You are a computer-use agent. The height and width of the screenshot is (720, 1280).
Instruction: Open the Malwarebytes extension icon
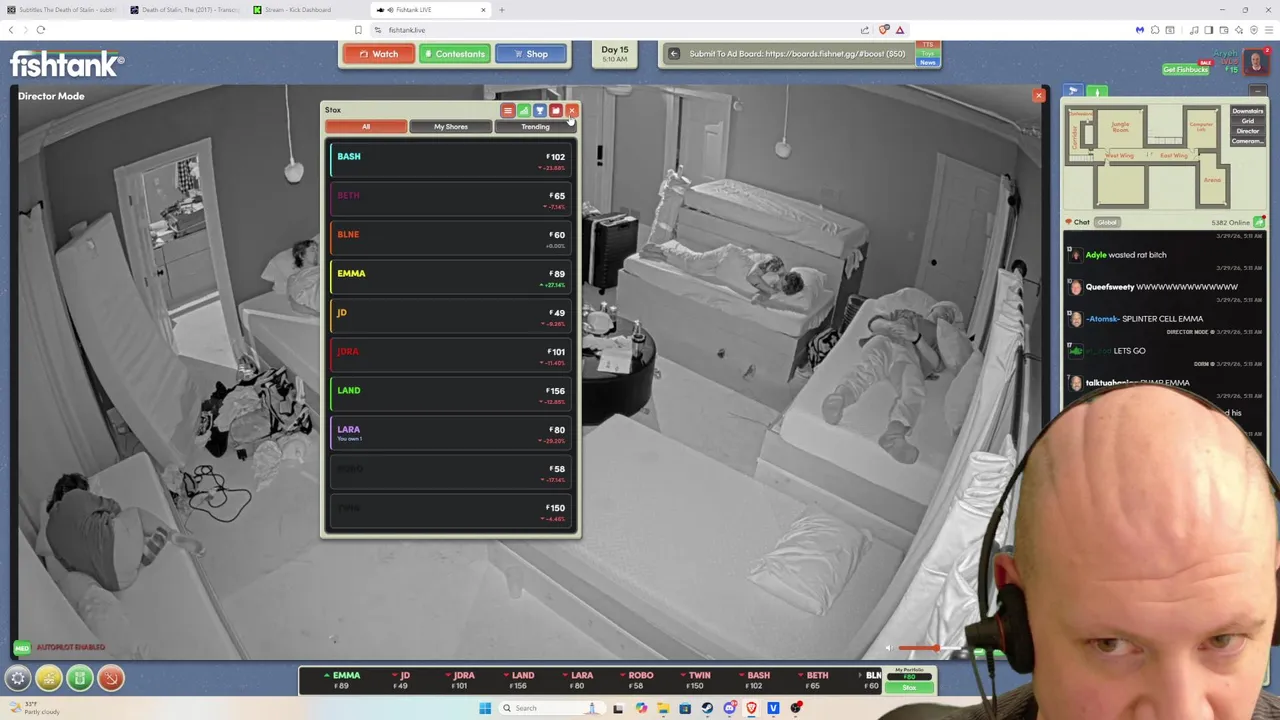(1139, 30)
